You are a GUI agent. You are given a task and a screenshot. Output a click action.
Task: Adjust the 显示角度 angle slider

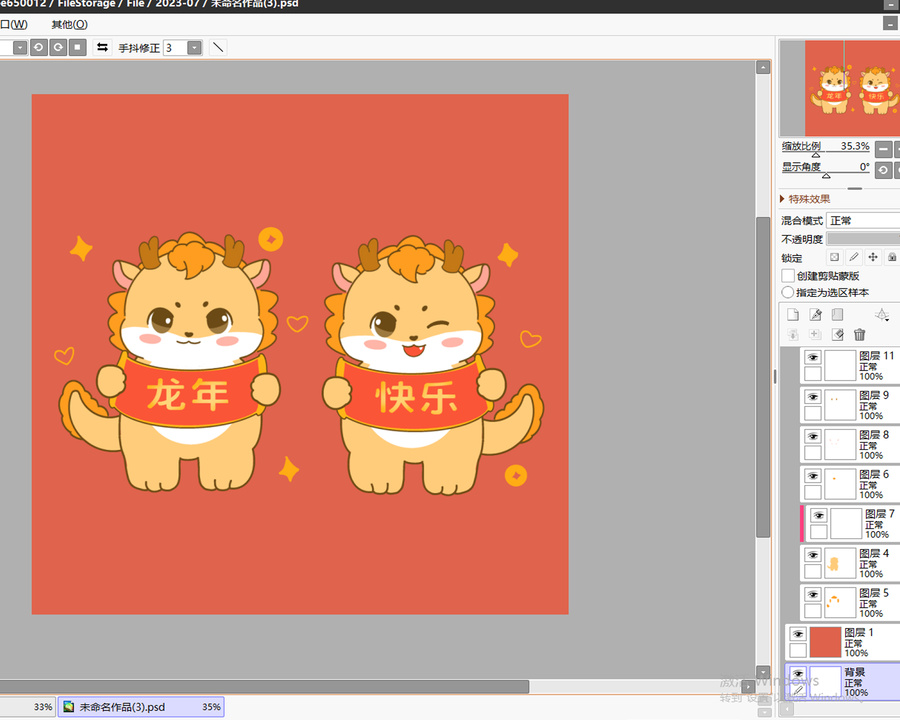point(826,175)
